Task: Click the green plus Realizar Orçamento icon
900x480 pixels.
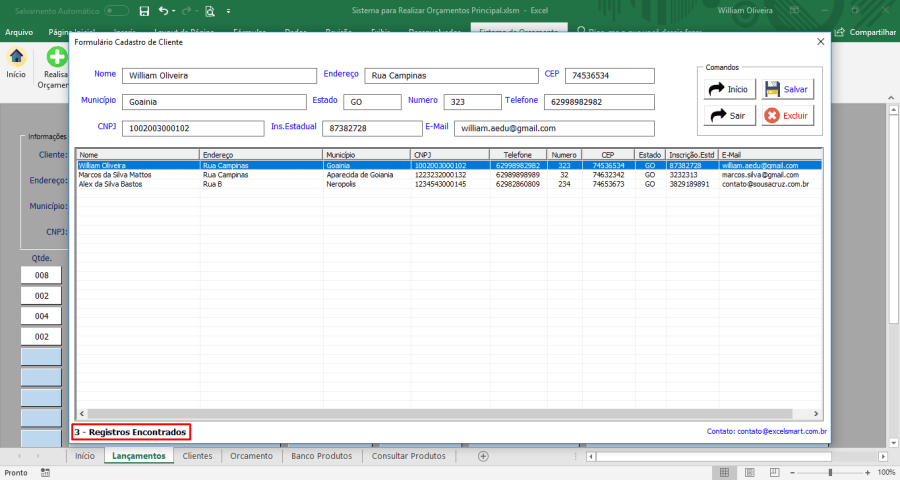Action: coord(56,57)
